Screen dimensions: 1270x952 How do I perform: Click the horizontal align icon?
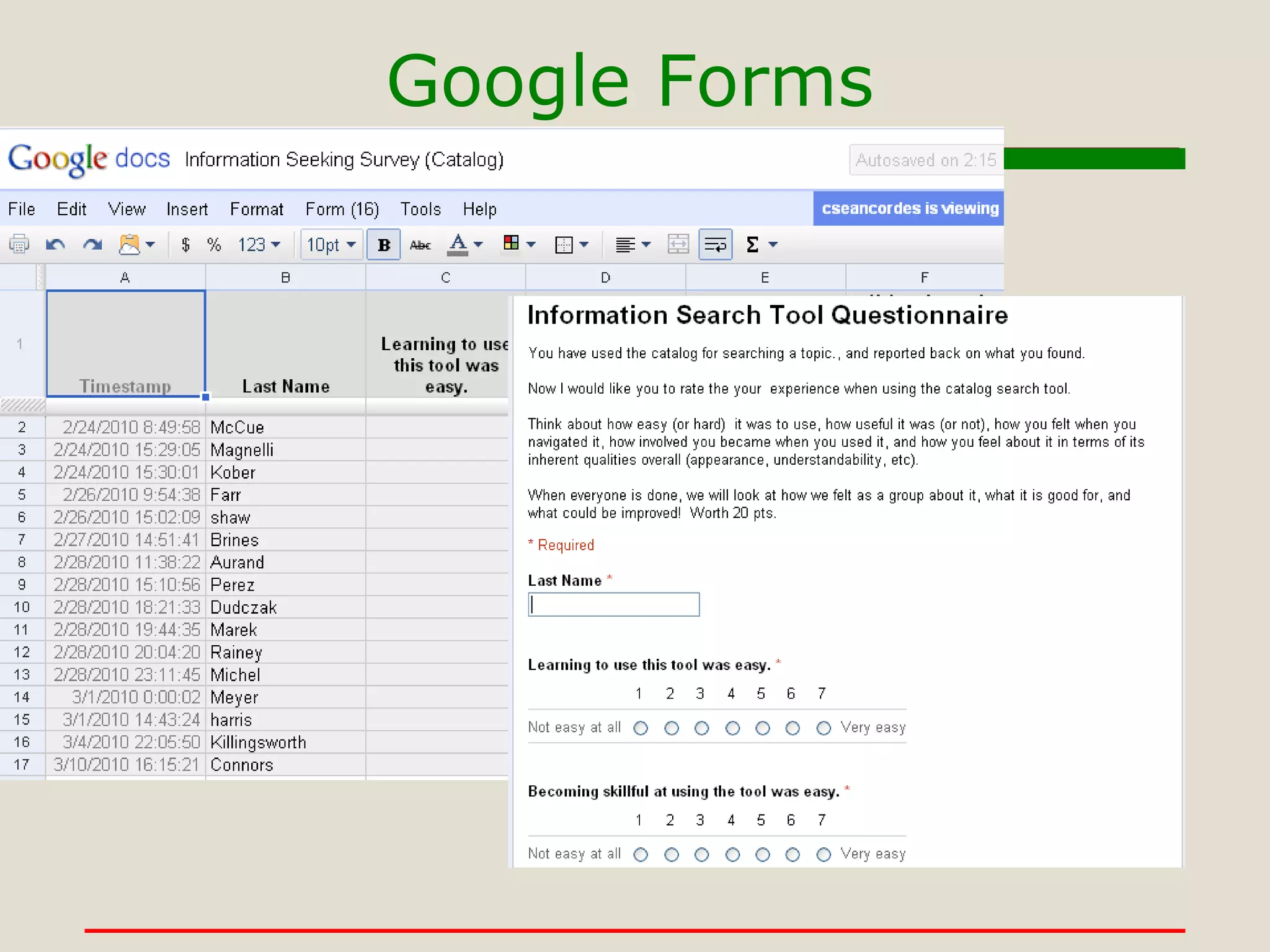(625, 245)
